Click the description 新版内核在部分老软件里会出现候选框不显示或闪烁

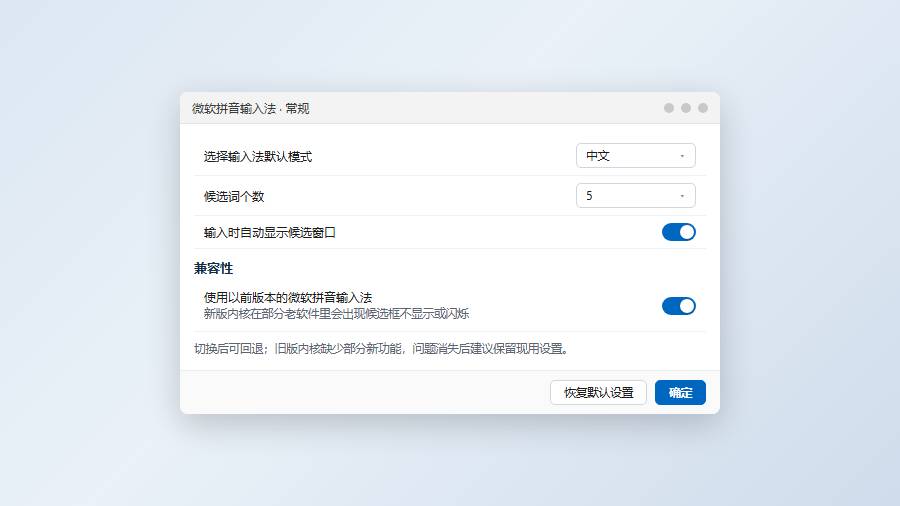tap(336, 313)
